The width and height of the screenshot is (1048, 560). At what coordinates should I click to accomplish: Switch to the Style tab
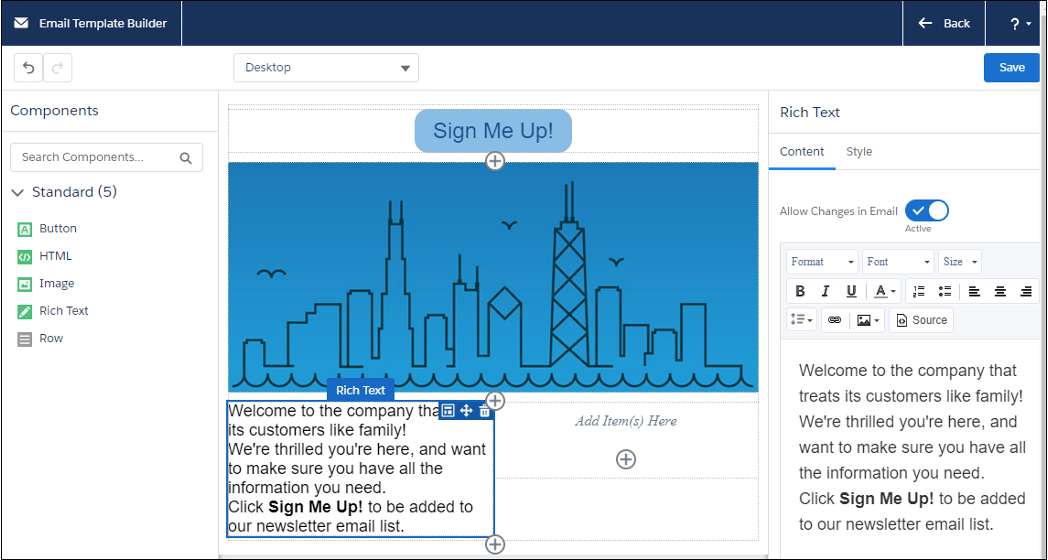(x=859, y=152)
